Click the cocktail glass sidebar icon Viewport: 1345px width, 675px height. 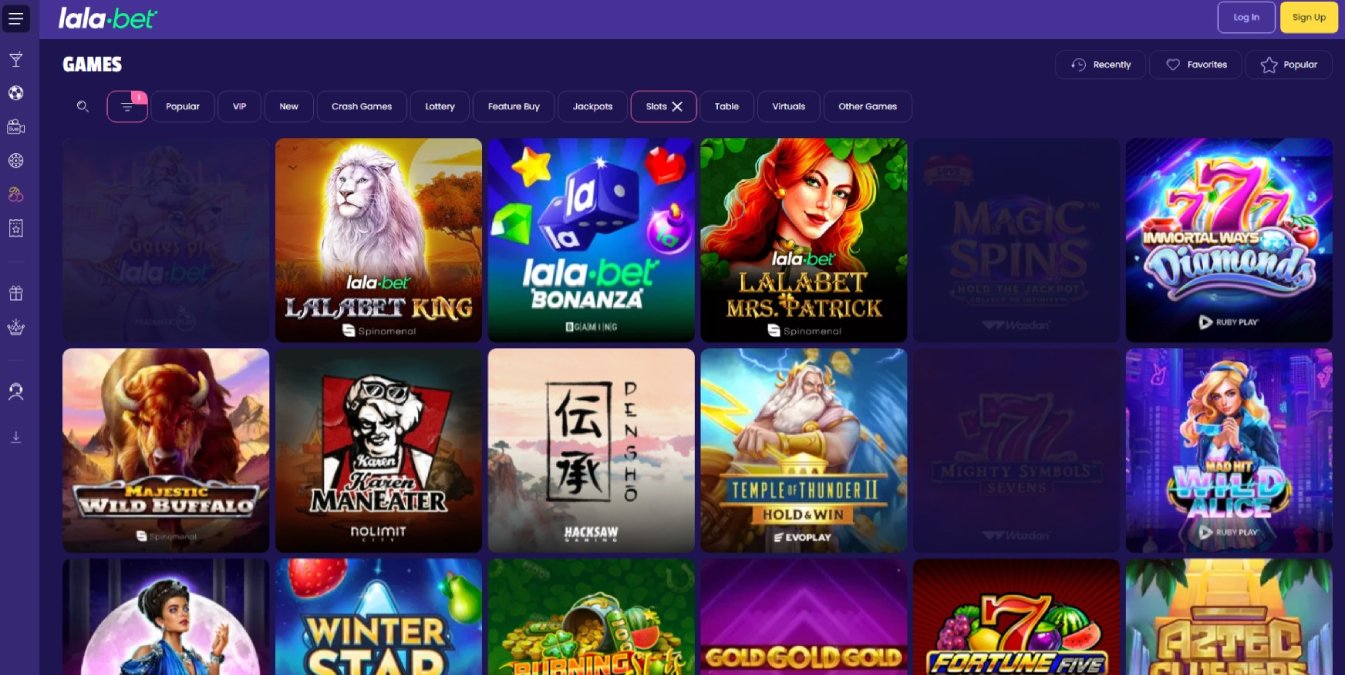[x=16, y=60]
